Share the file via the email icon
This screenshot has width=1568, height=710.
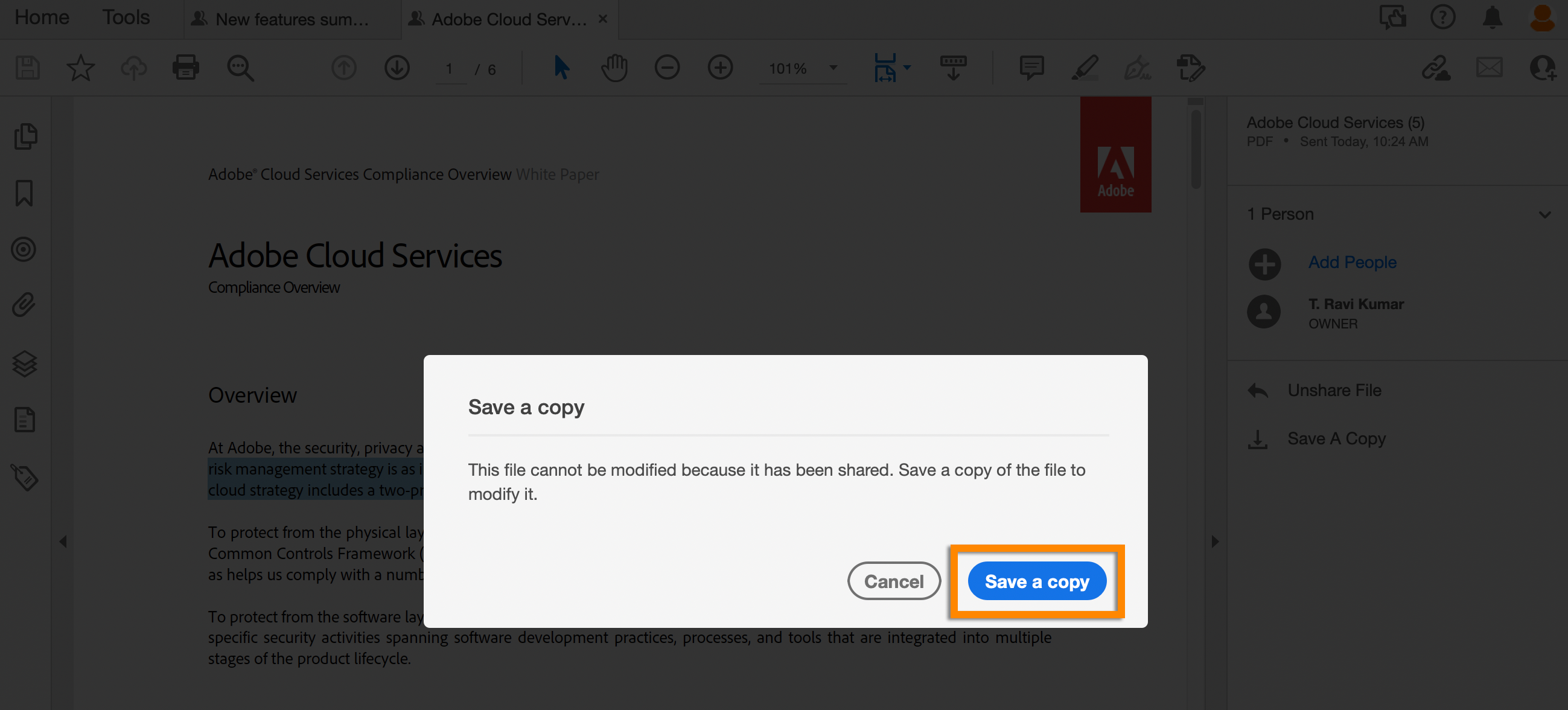(1490, 68)
